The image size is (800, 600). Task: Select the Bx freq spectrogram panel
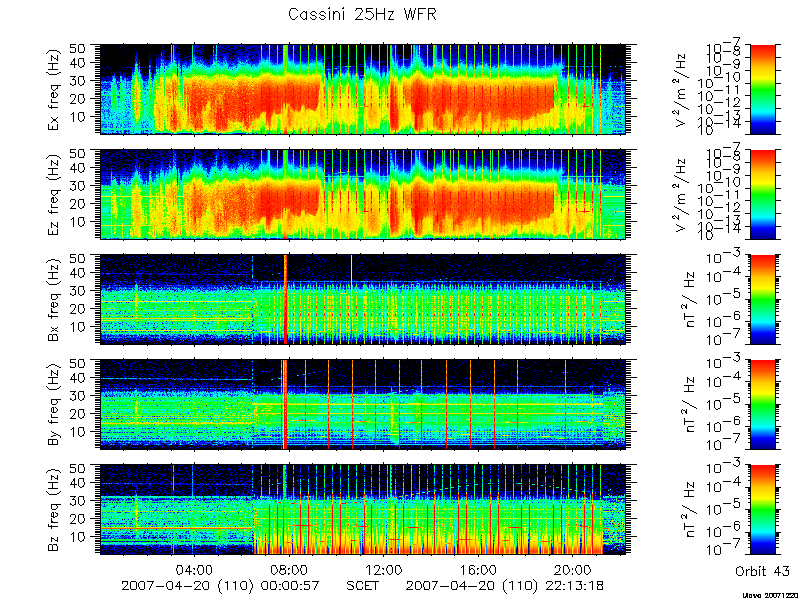(x=362, y=299)
